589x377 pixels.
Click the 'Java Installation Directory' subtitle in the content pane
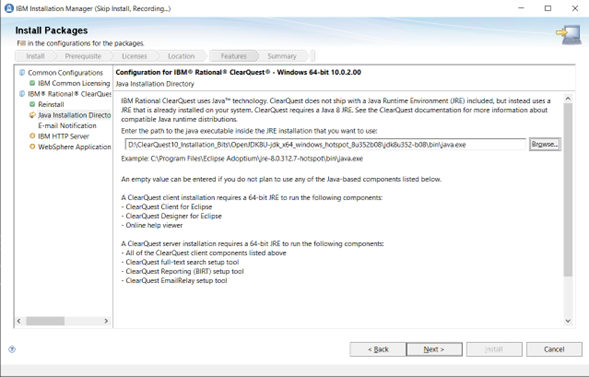click(x=155, y=84)
